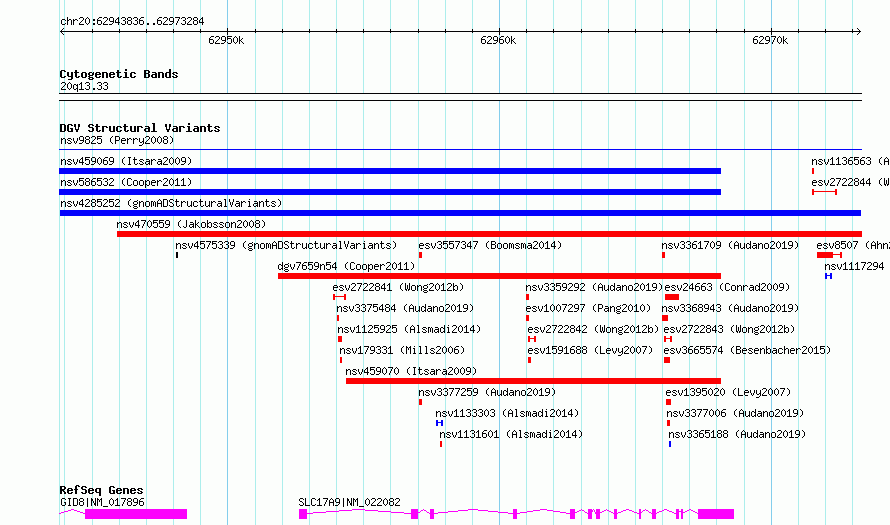Open esv1007297 (Pang2010) label
This screenshot has width=890, height=525.
click(588, 308)
